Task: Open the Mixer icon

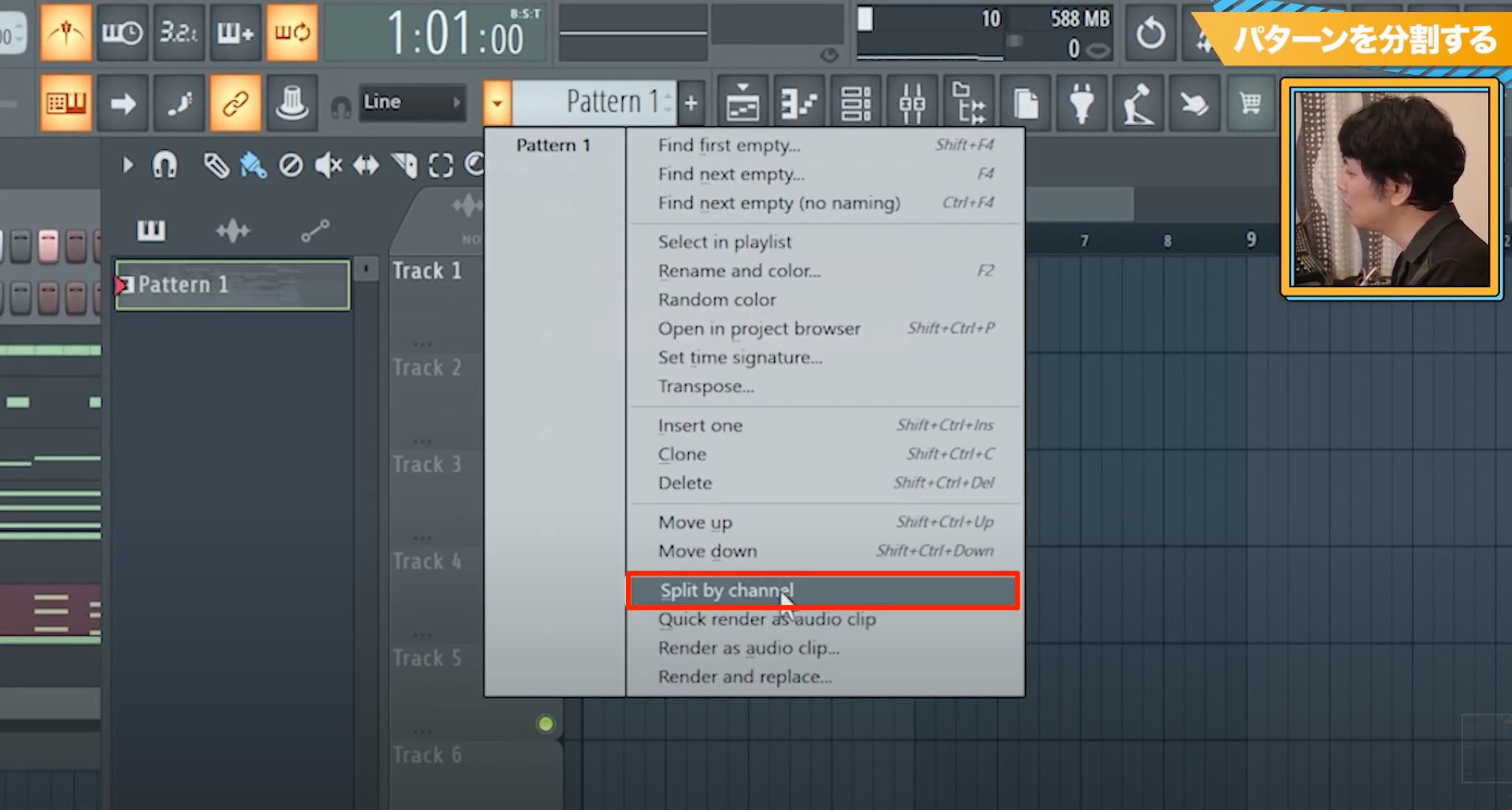Action: coord(912,103)
